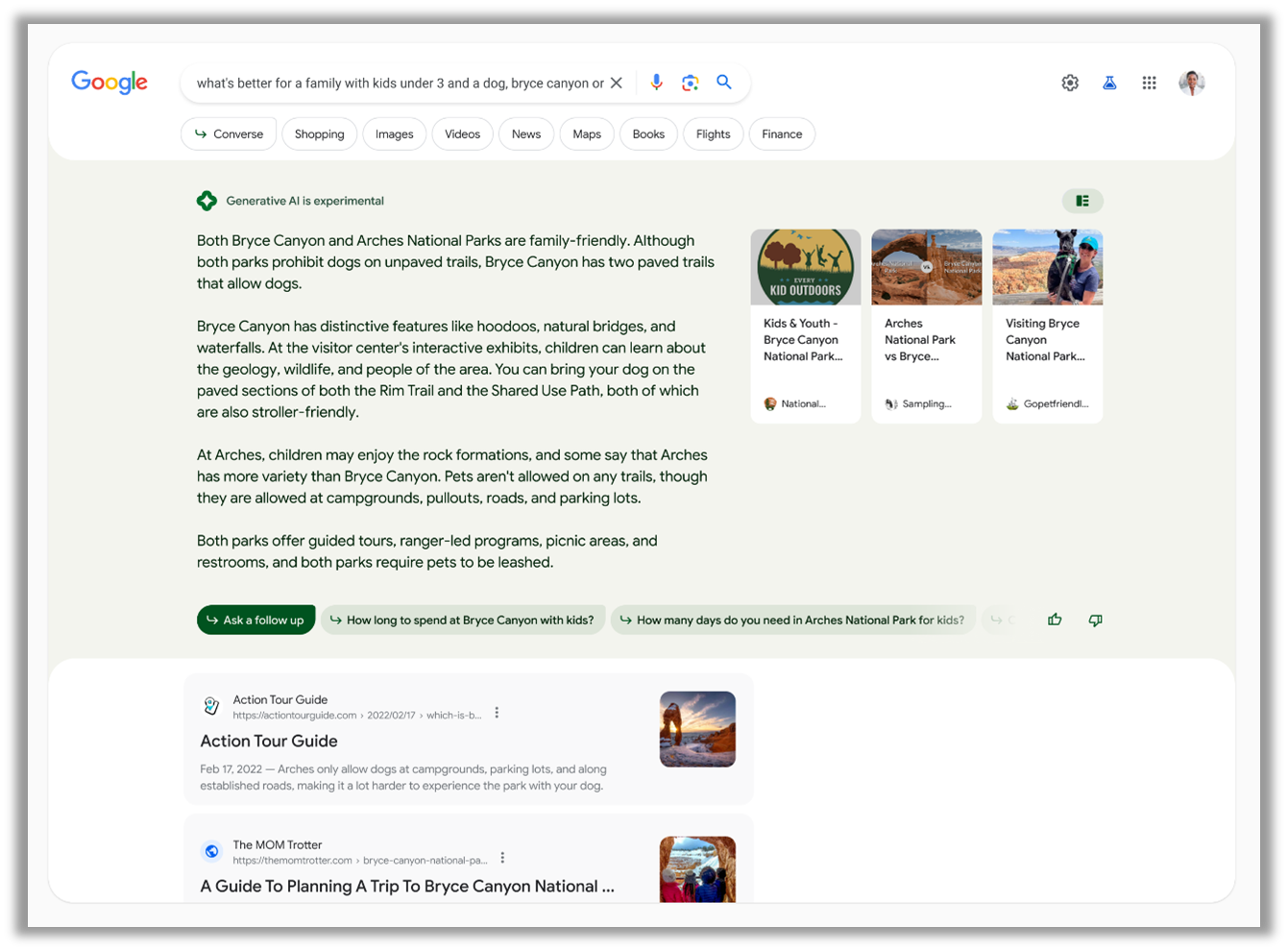Viewport: 1288px width, 951px height.
Task: Start voice search with the microphone icon
Action: click(x=657, y=83)
